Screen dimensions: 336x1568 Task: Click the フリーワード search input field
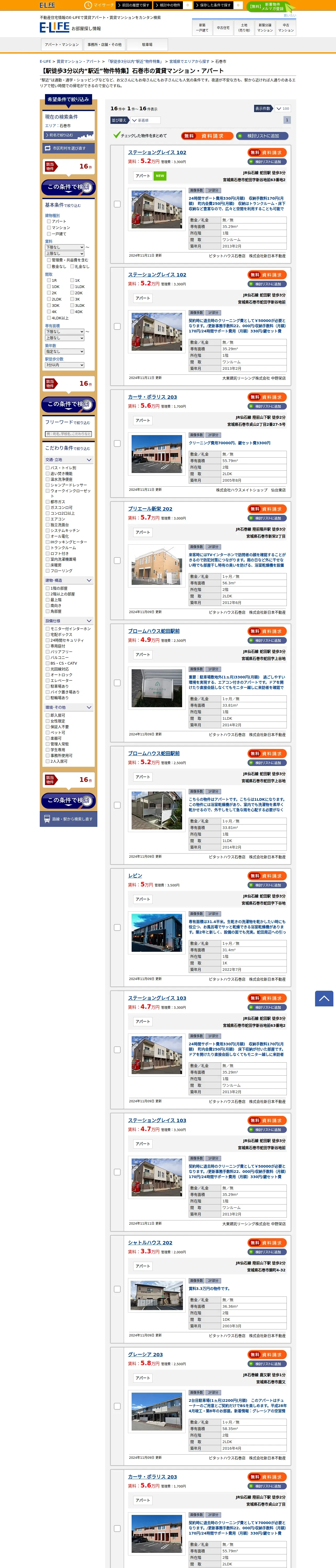pyautogui.click(x=68, y=434)
